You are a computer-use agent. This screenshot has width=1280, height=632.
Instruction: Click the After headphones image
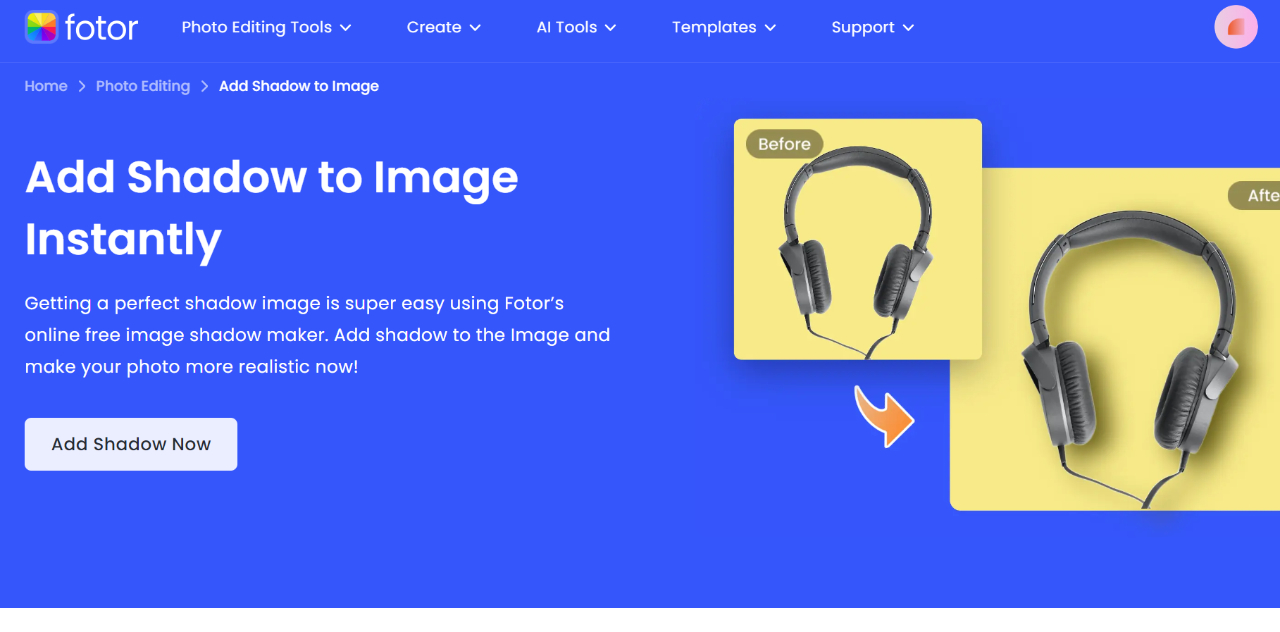[x=1130, y=340]
